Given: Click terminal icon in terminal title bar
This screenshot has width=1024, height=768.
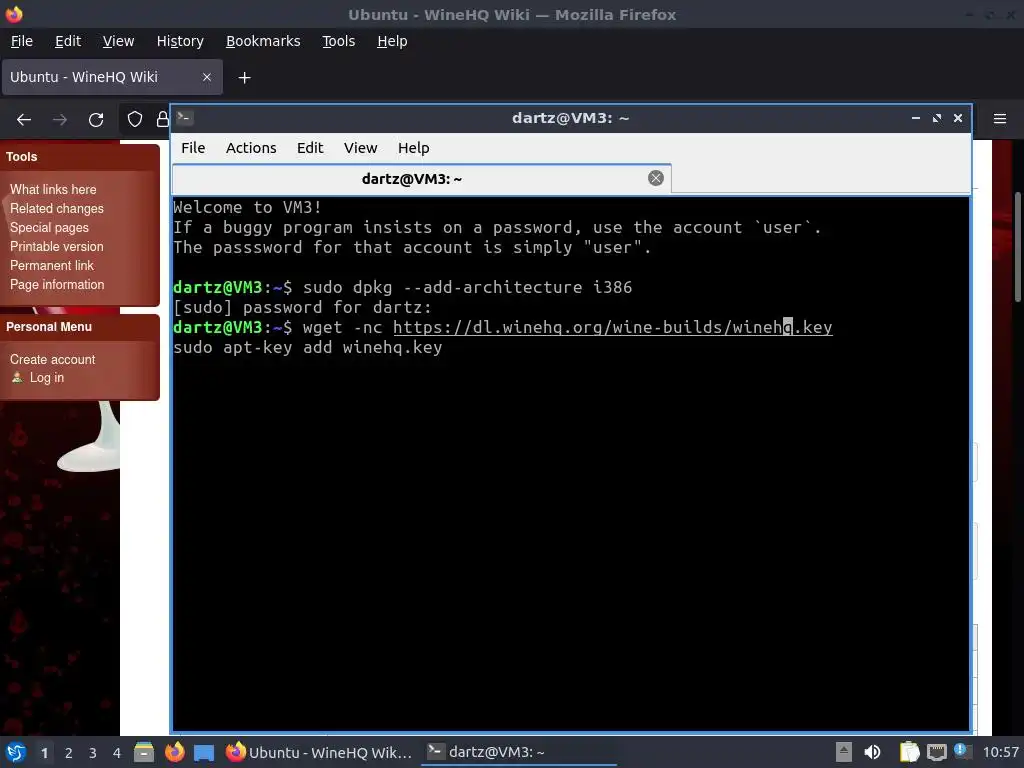Looking at the screenshot, I should (184, 118).
